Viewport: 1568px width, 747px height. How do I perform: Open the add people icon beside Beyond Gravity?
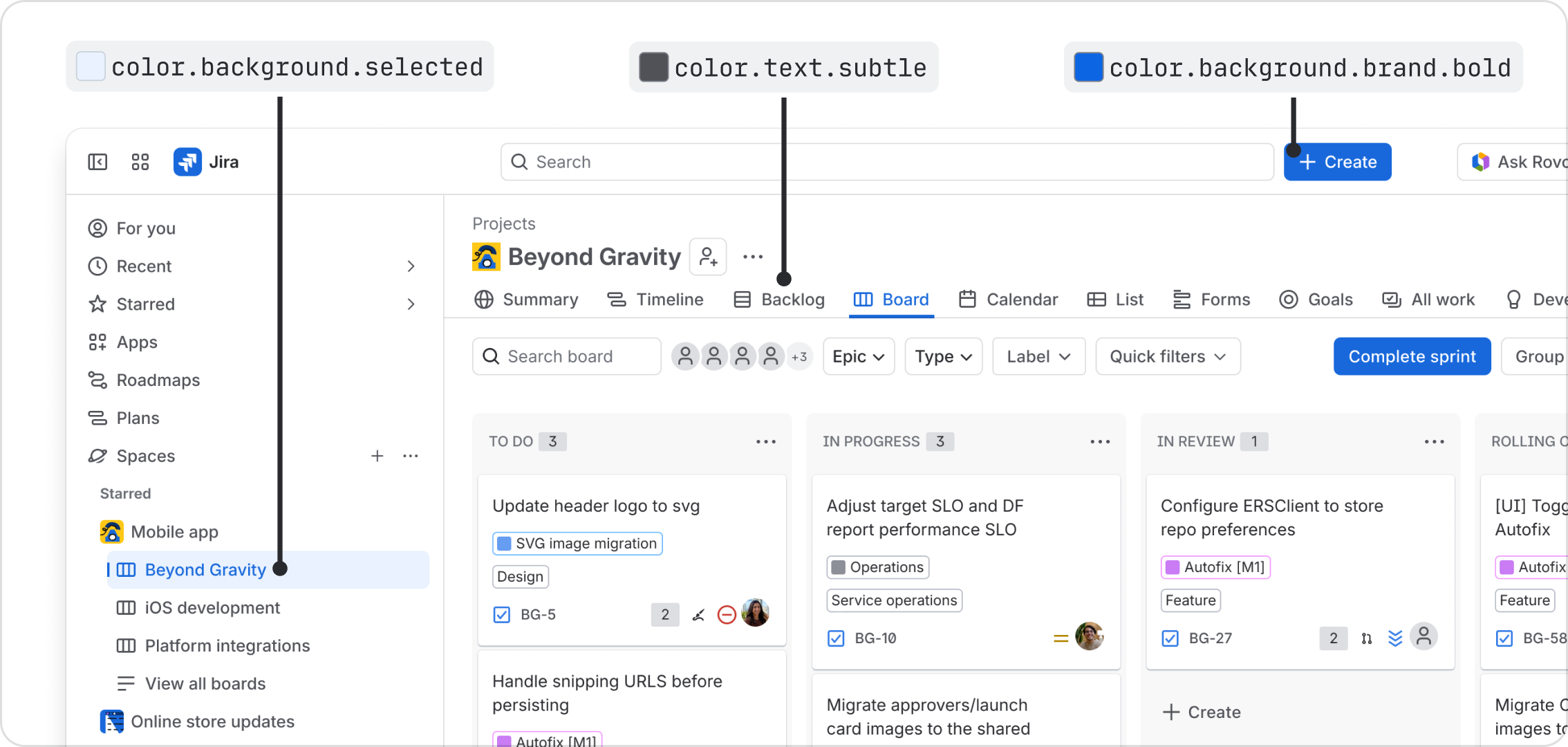point(708,257)
